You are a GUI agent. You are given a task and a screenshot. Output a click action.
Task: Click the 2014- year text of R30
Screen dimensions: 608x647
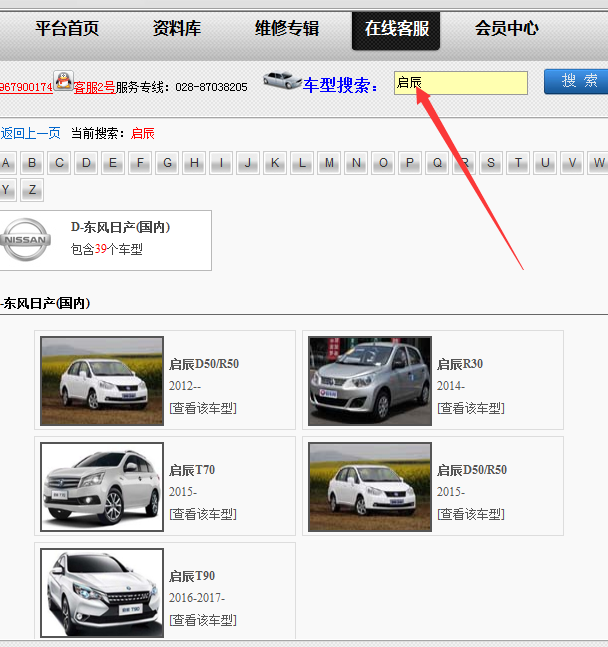(x=451, y=386)
